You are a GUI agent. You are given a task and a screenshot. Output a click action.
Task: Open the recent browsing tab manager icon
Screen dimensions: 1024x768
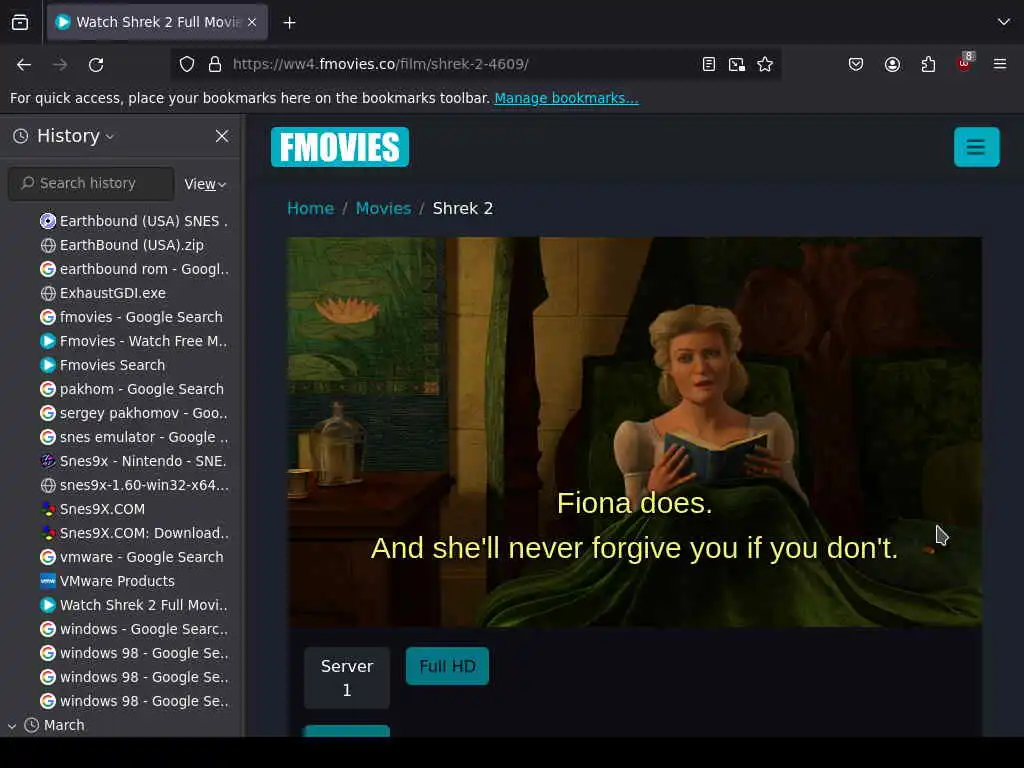[20, 22]
